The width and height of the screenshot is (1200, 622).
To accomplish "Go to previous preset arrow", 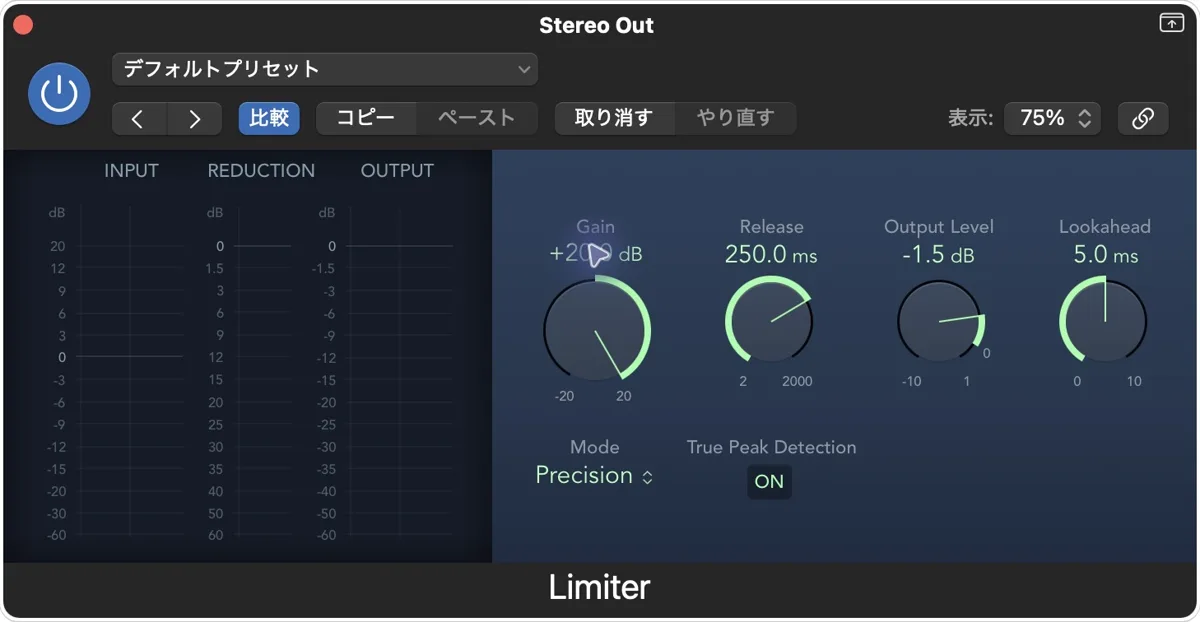I will click(x=138, y=118).
